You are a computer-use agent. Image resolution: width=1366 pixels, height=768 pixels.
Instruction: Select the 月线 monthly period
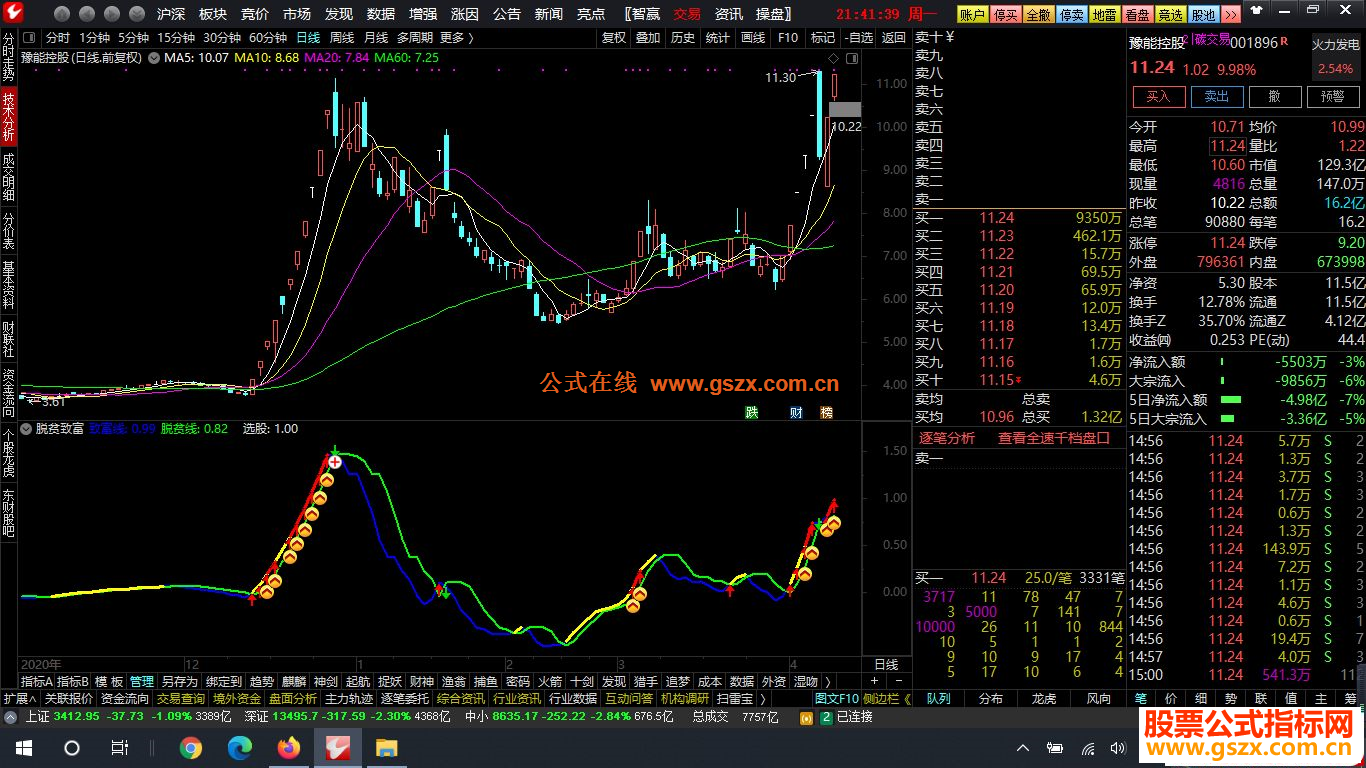pyautogui.click(x=376, y=38)
